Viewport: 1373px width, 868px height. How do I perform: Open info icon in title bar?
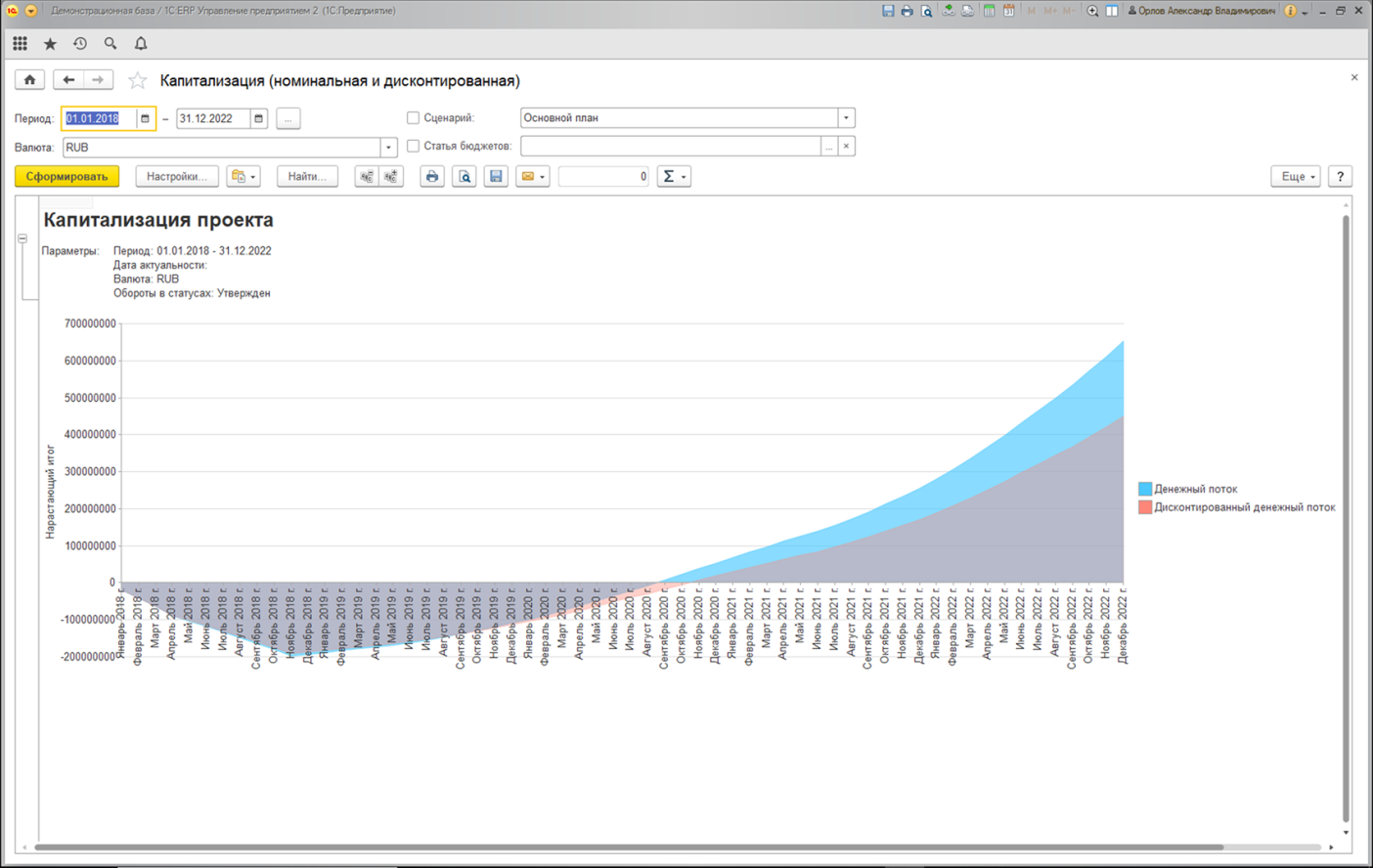coord(1290,11)
